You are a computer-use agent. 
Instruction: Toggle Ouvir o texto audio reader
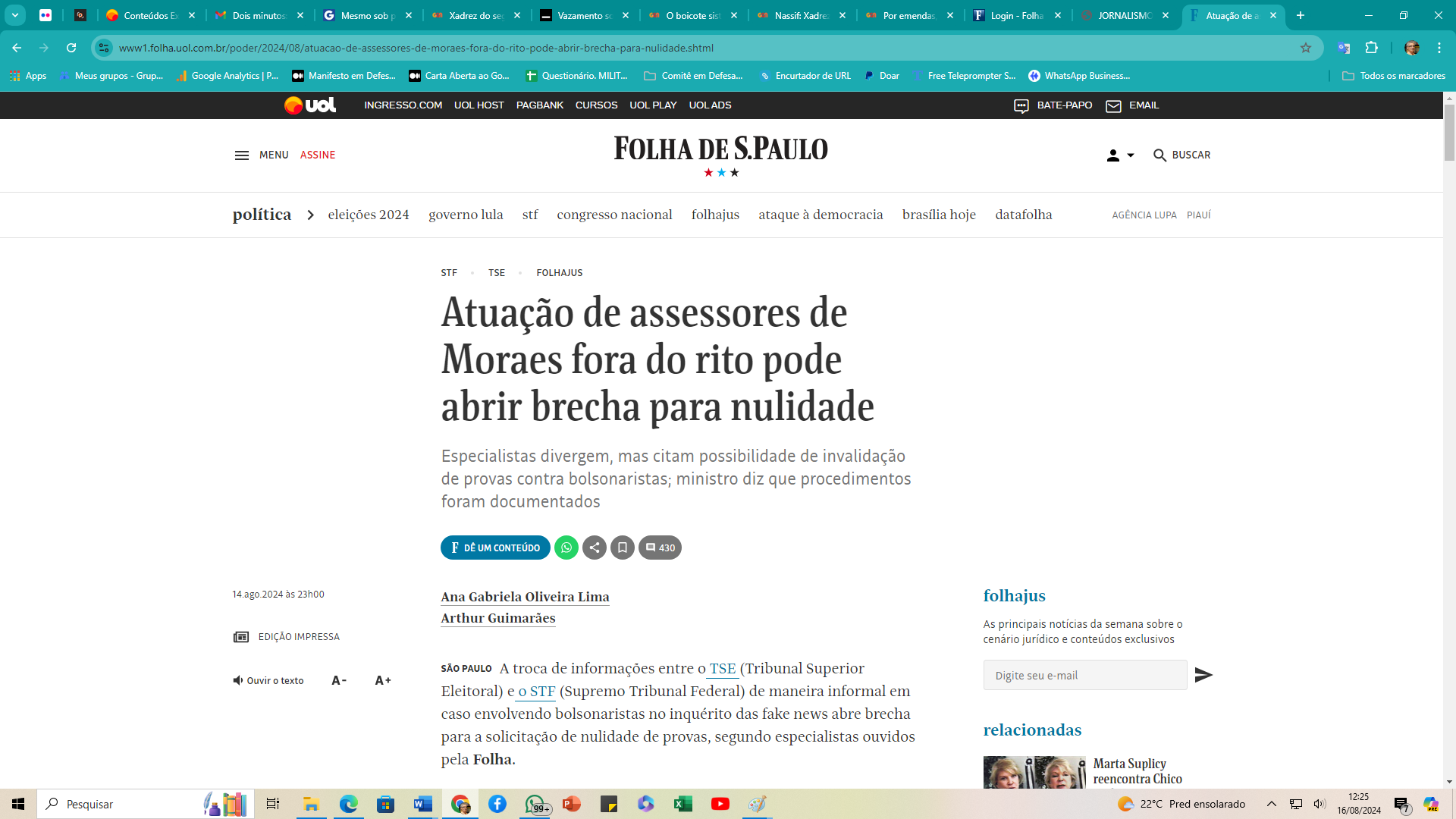[268, 680]
